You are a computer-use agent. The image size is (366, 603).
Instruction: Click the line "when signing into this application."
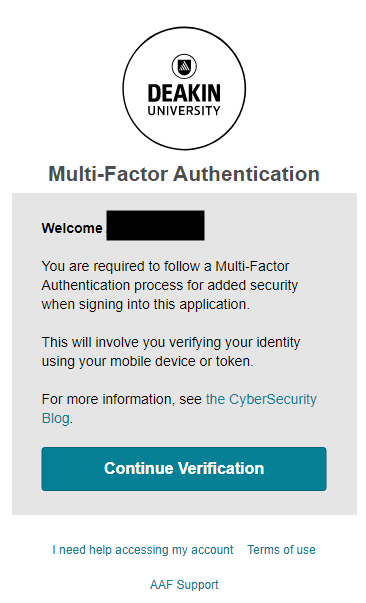click(146, 304)
